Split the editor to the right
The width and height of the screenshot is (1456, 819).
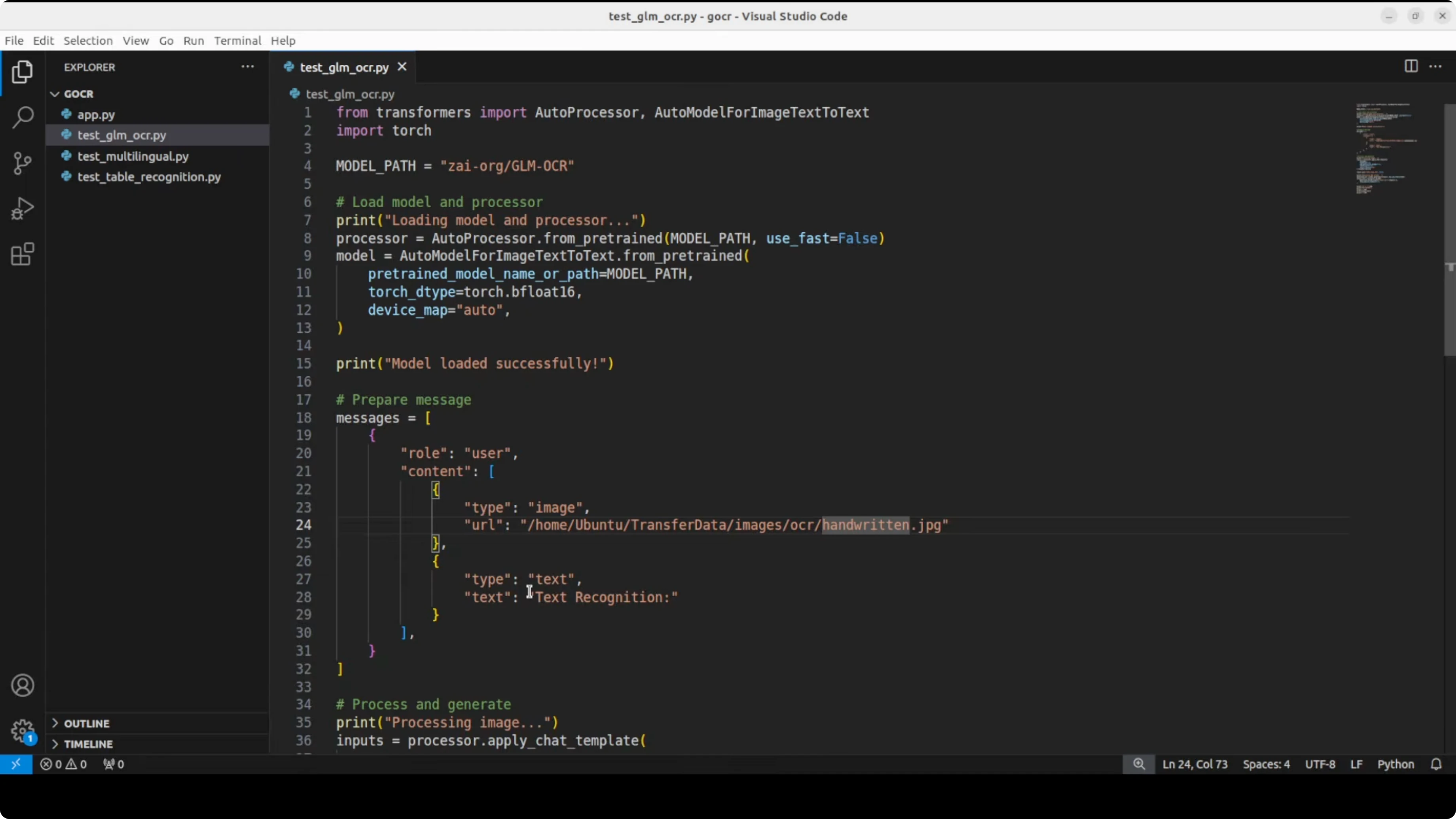(1411, 67)
